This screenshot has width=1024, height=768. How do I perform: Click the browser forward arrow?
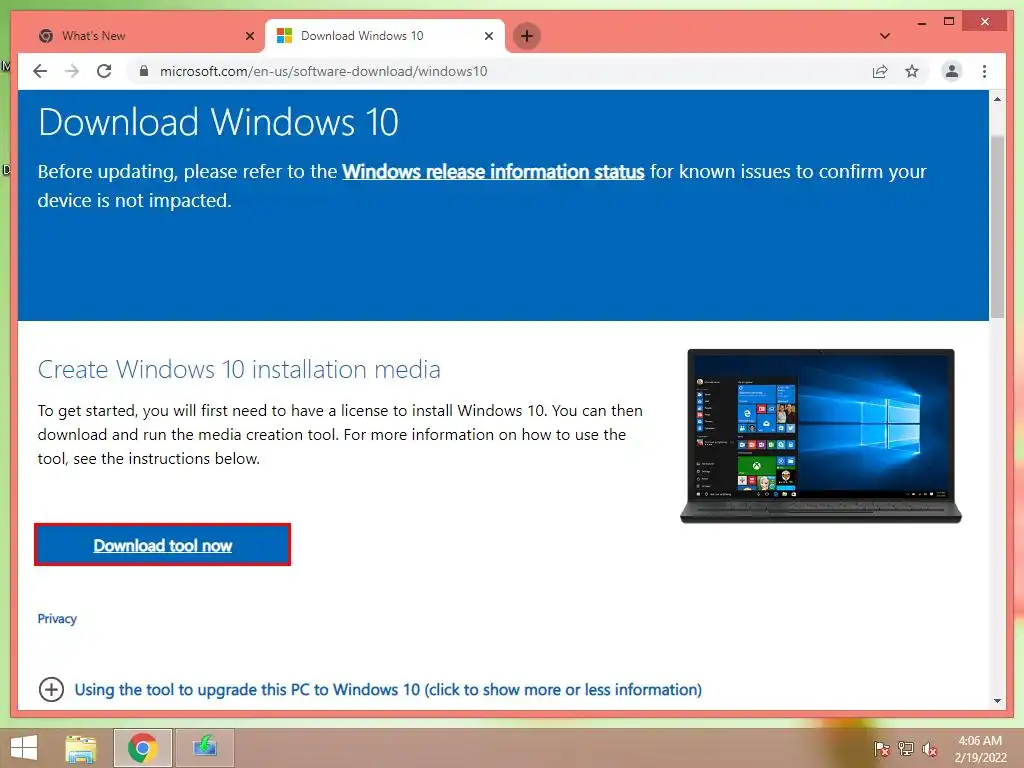click(72, 71)
